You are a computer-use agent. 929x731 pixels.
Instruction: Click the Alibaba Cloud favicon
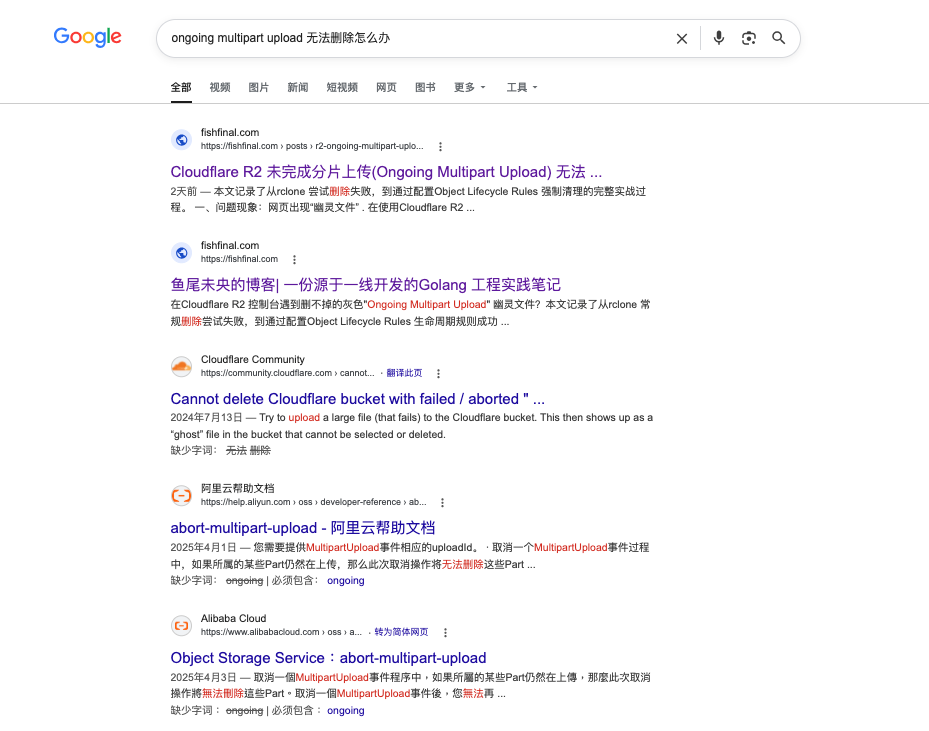coord(181,626)
